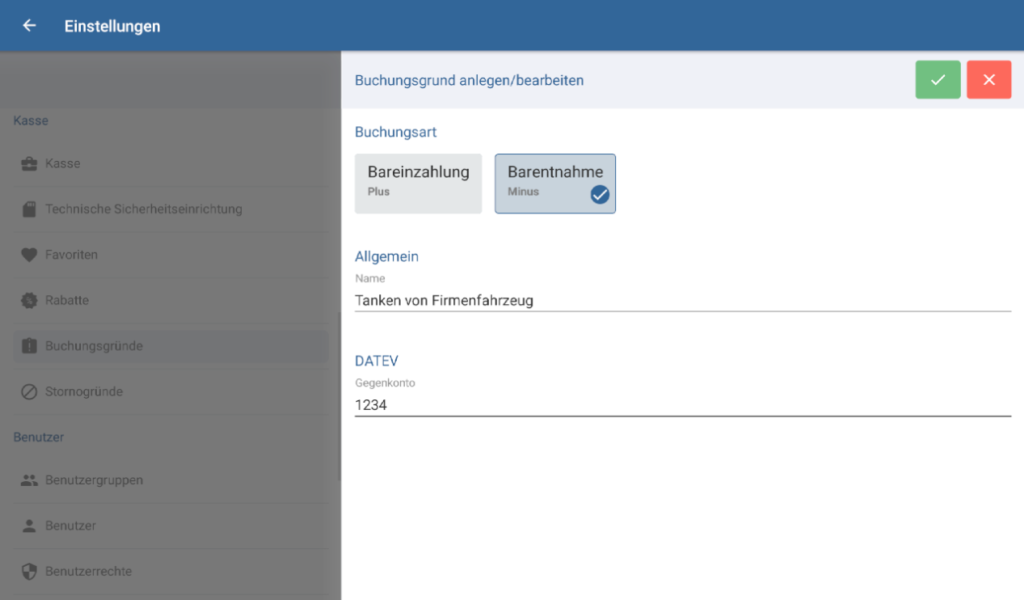Click the Stornogründe cancel icon
The image size is (1024, 600).
pos(27,391)
